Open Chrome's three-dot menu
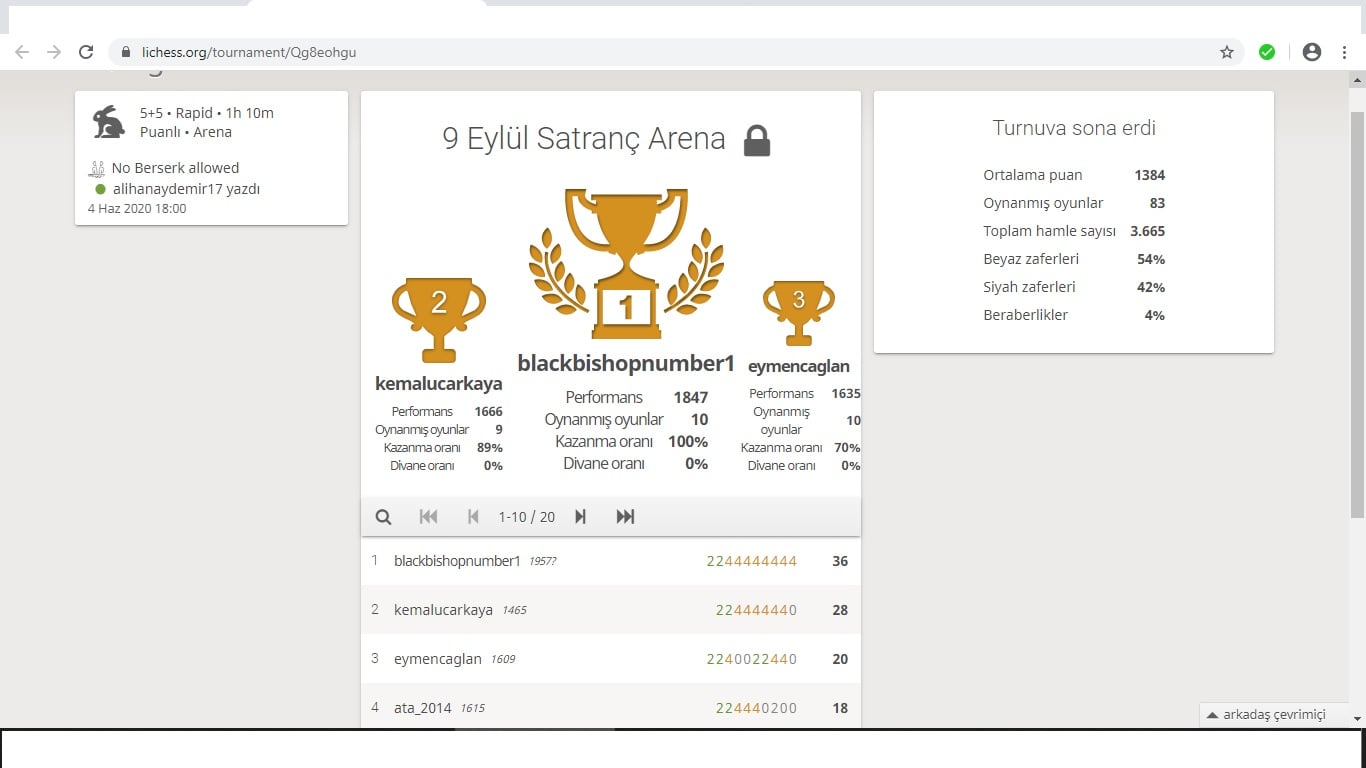The height and width of the screenshot is (768, 1366). pyautogui.click(x=1345, y=52)
